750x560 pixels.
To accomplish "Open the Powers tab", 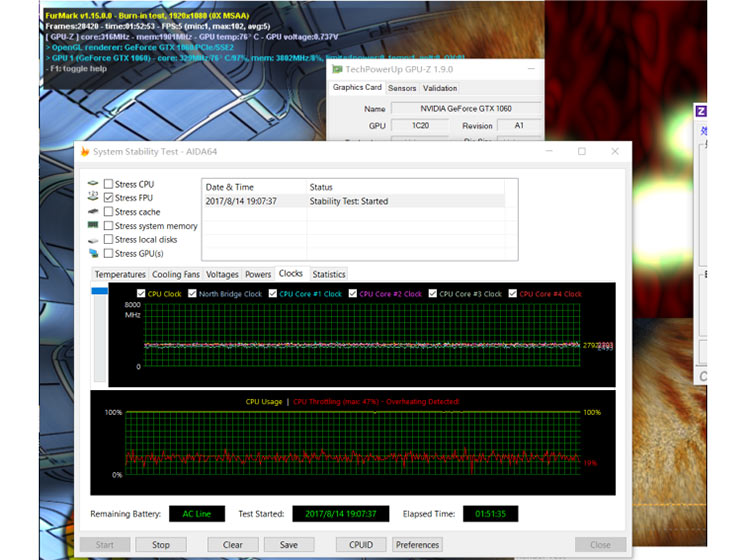I will [x=258, y=275].
